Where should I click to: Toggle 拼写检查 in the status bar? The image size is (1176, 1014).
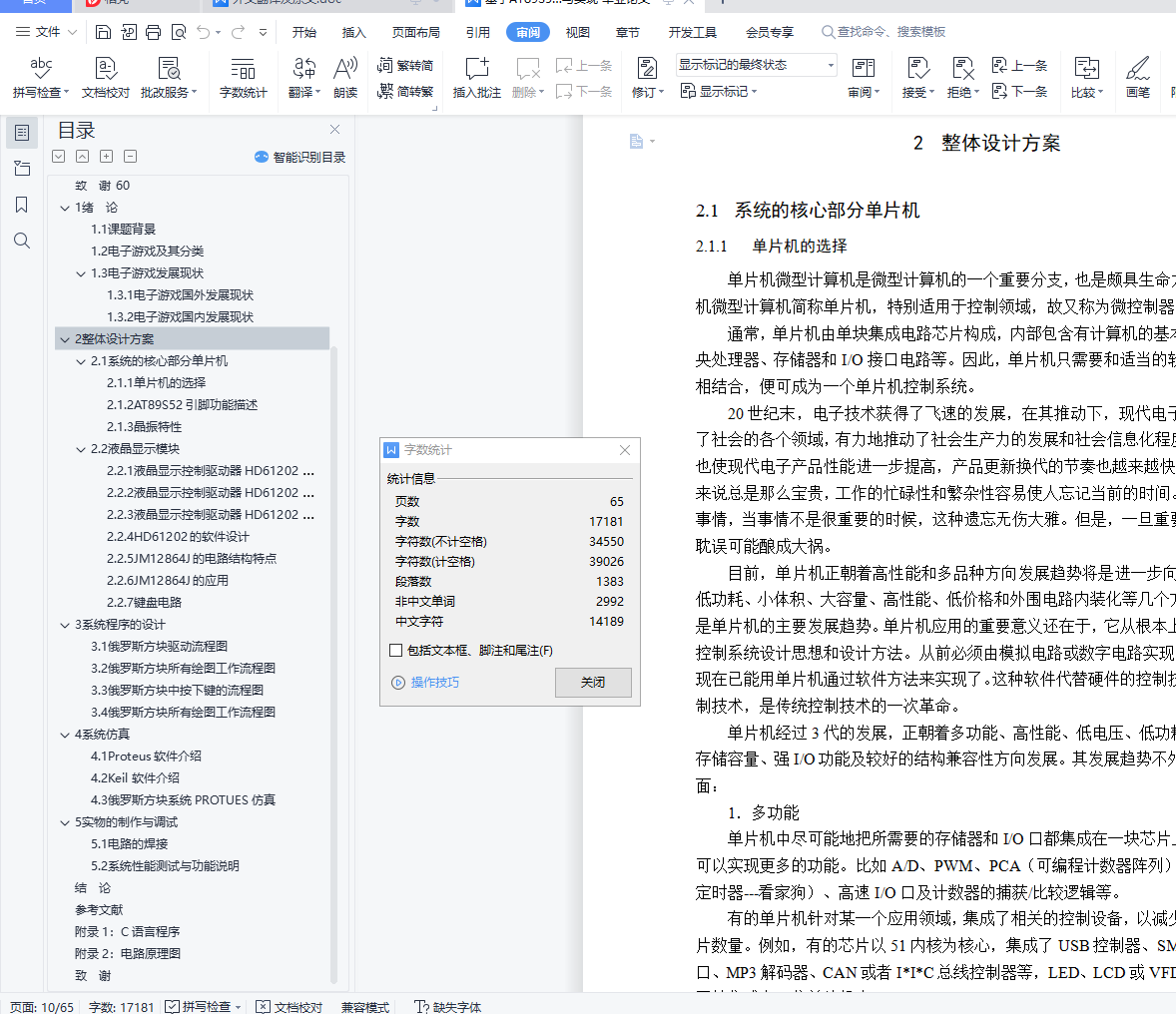click(204, 1006)
